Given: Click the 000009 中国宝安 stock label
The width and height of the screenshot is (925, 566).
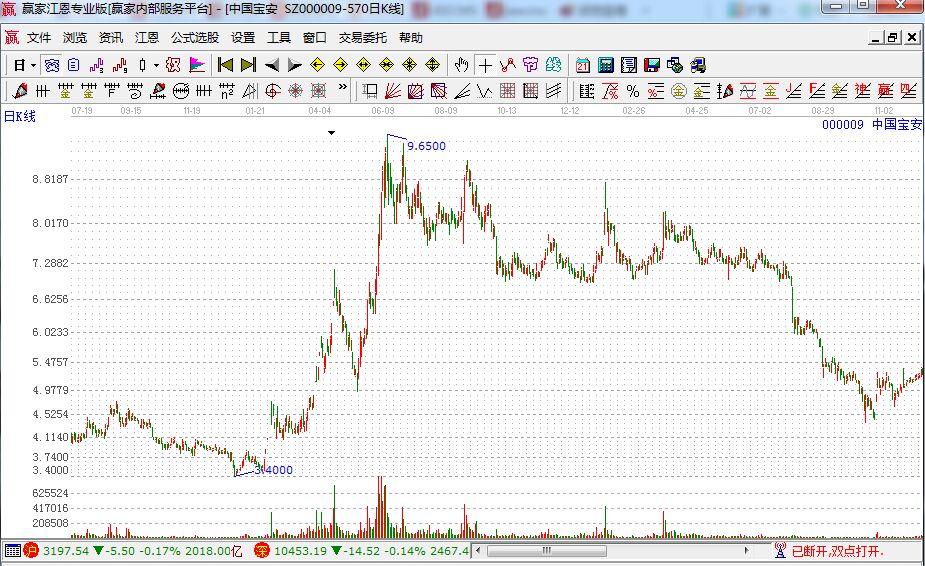Looking at the screenshot, I should [870, 125].
